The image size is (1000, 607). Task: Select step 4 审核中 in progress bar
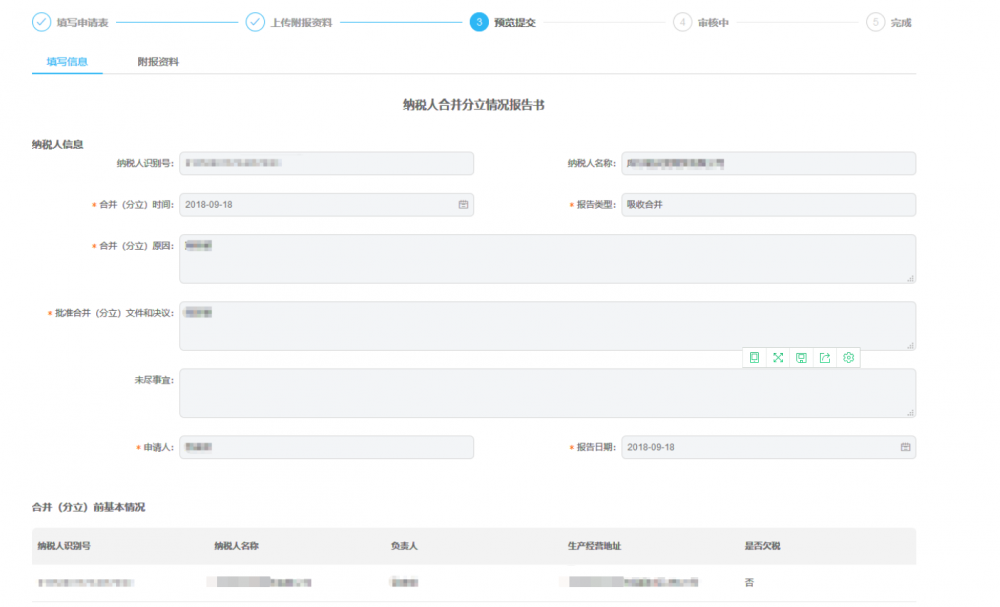point(682,22)
